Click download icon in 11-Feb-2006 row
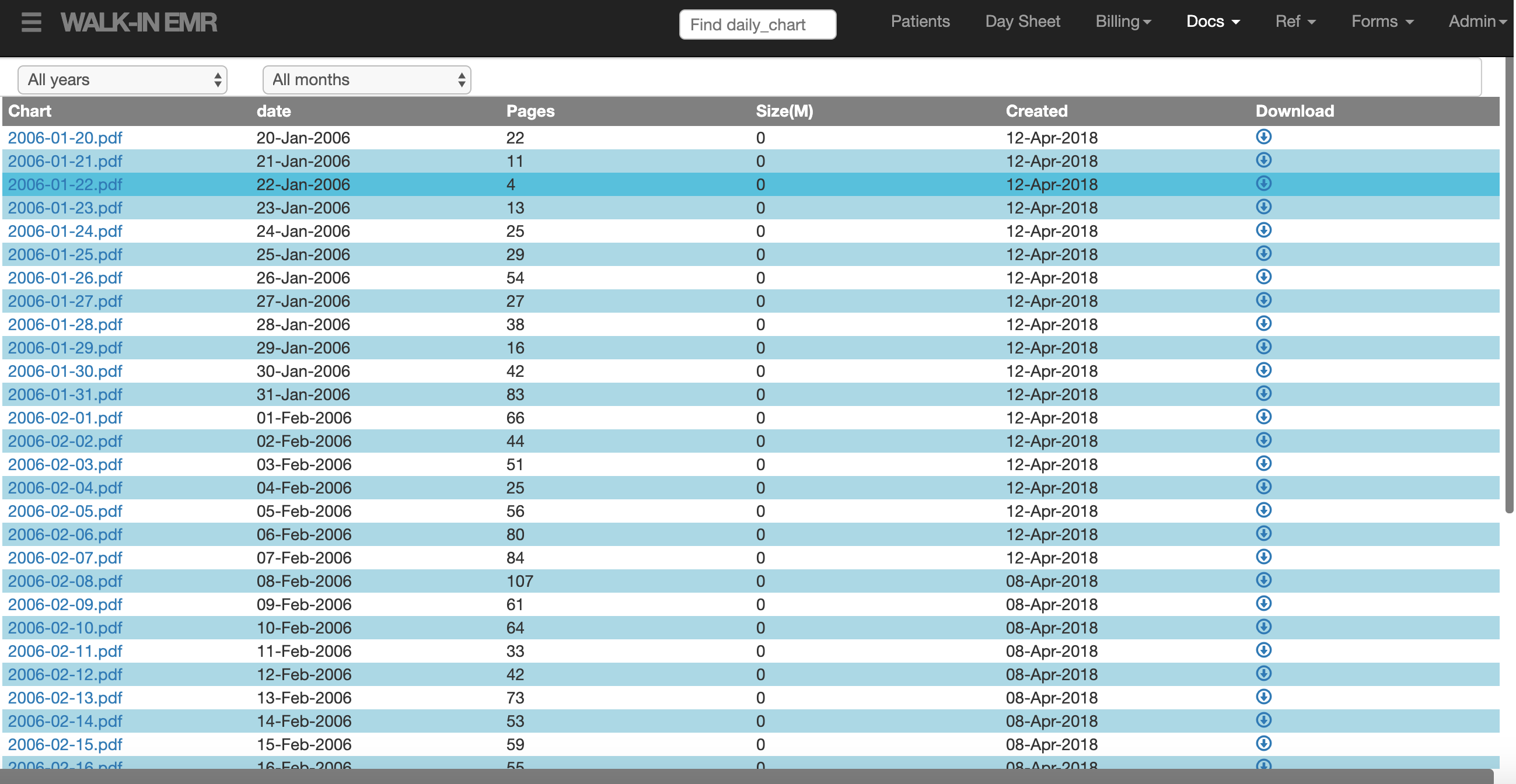Image resolution: width=1516 pixels, height=784 pixels. [1263, 650]
